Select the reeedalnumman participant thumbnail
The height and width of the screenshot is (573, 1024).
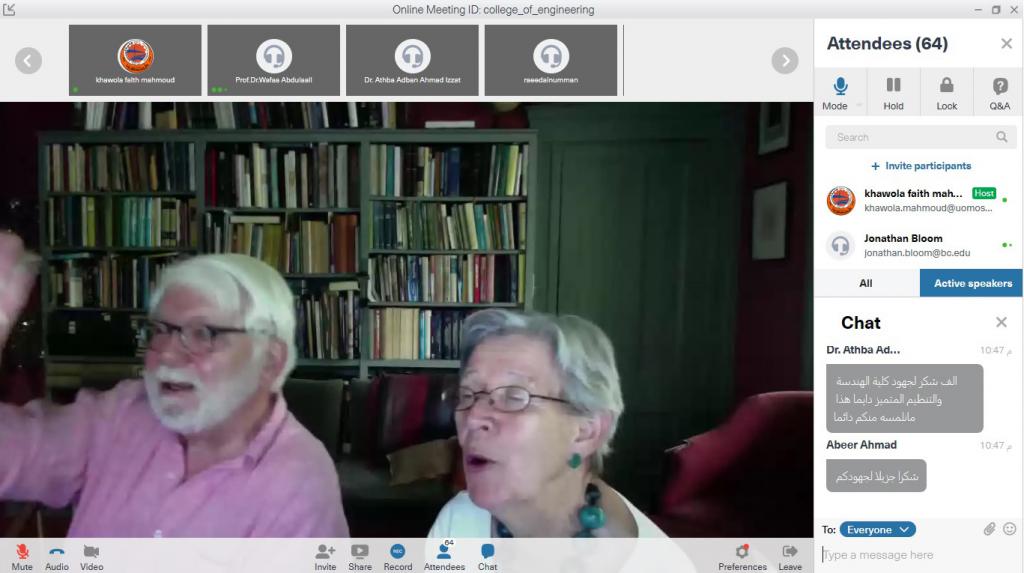551,60
